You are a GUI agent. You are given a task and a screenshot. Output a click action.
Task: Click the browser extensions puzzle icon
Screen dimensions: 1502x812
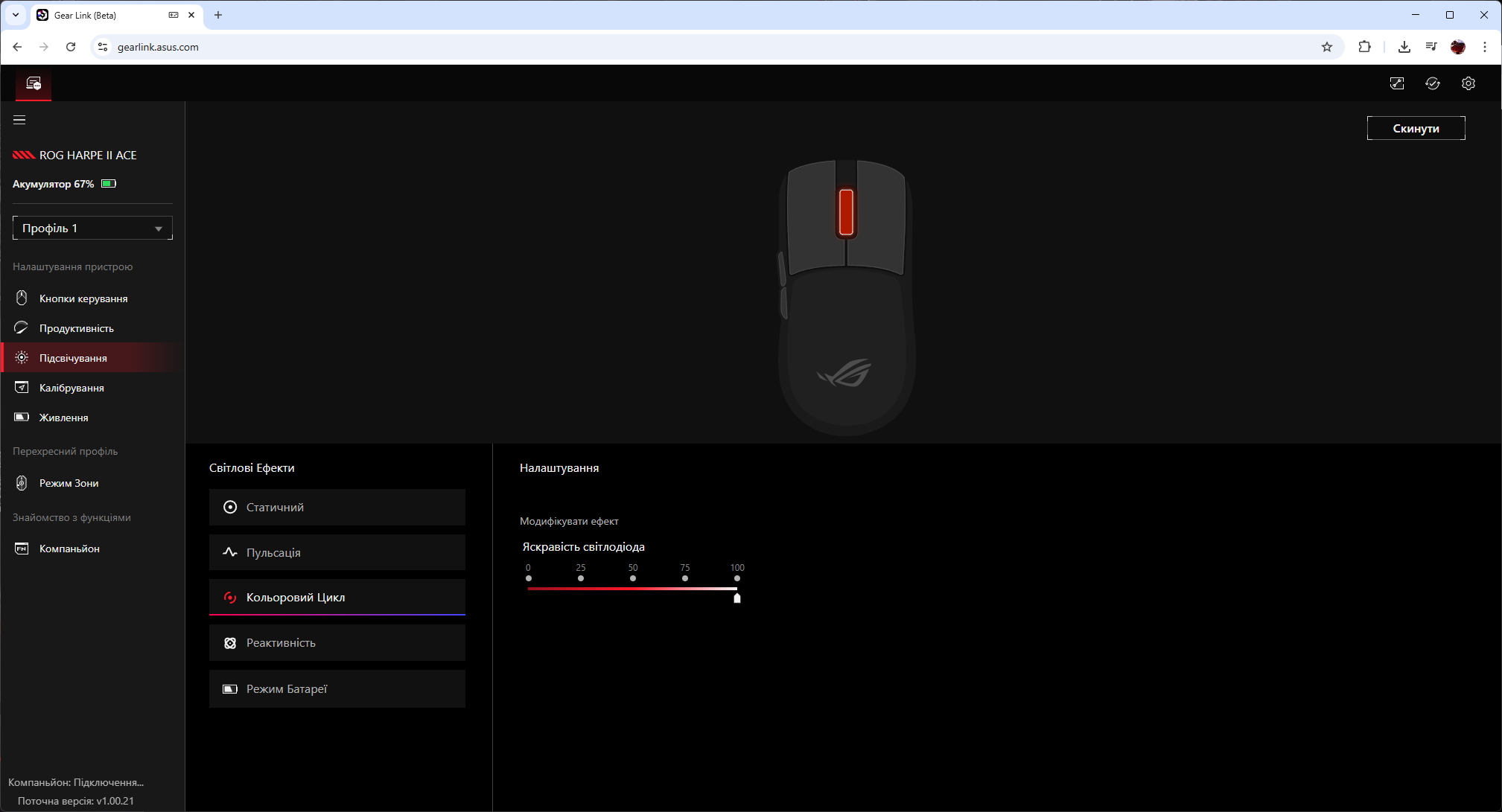(x=1363, y=47)
